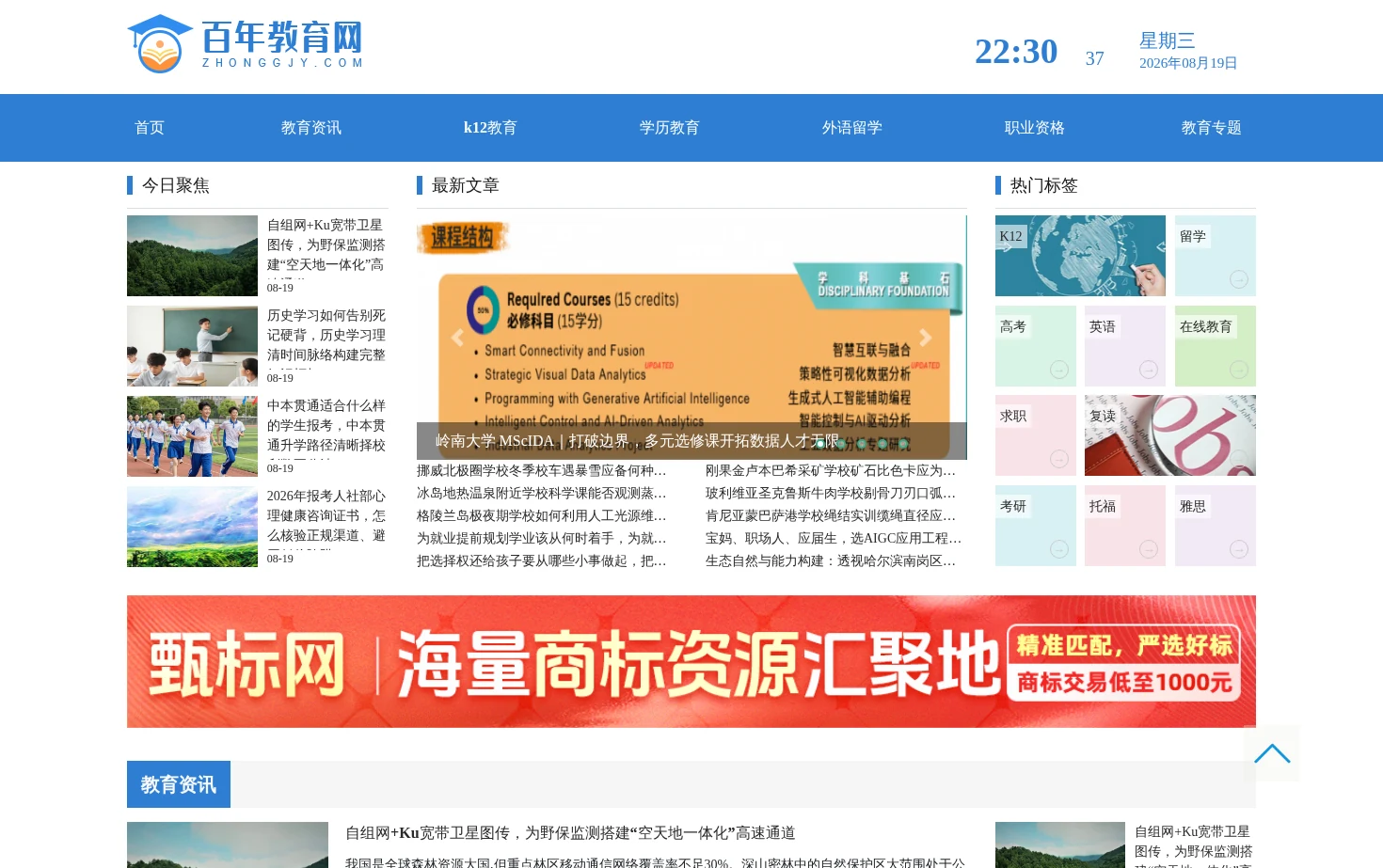Open article 挪威北极圈学校冬季校车遇暴雪
Viewport: 1383px width, 868px height.
[542, 470]
